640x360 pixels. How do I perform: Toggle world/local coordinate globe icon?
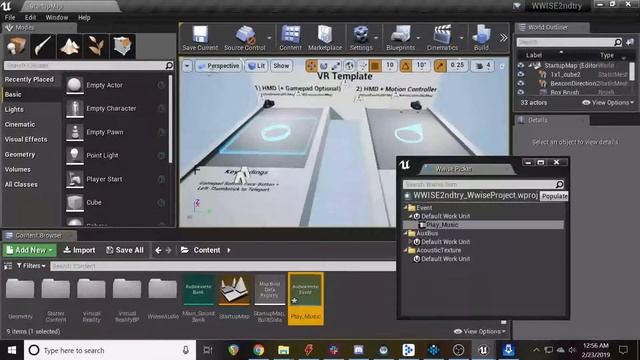[x=349, y=66]
